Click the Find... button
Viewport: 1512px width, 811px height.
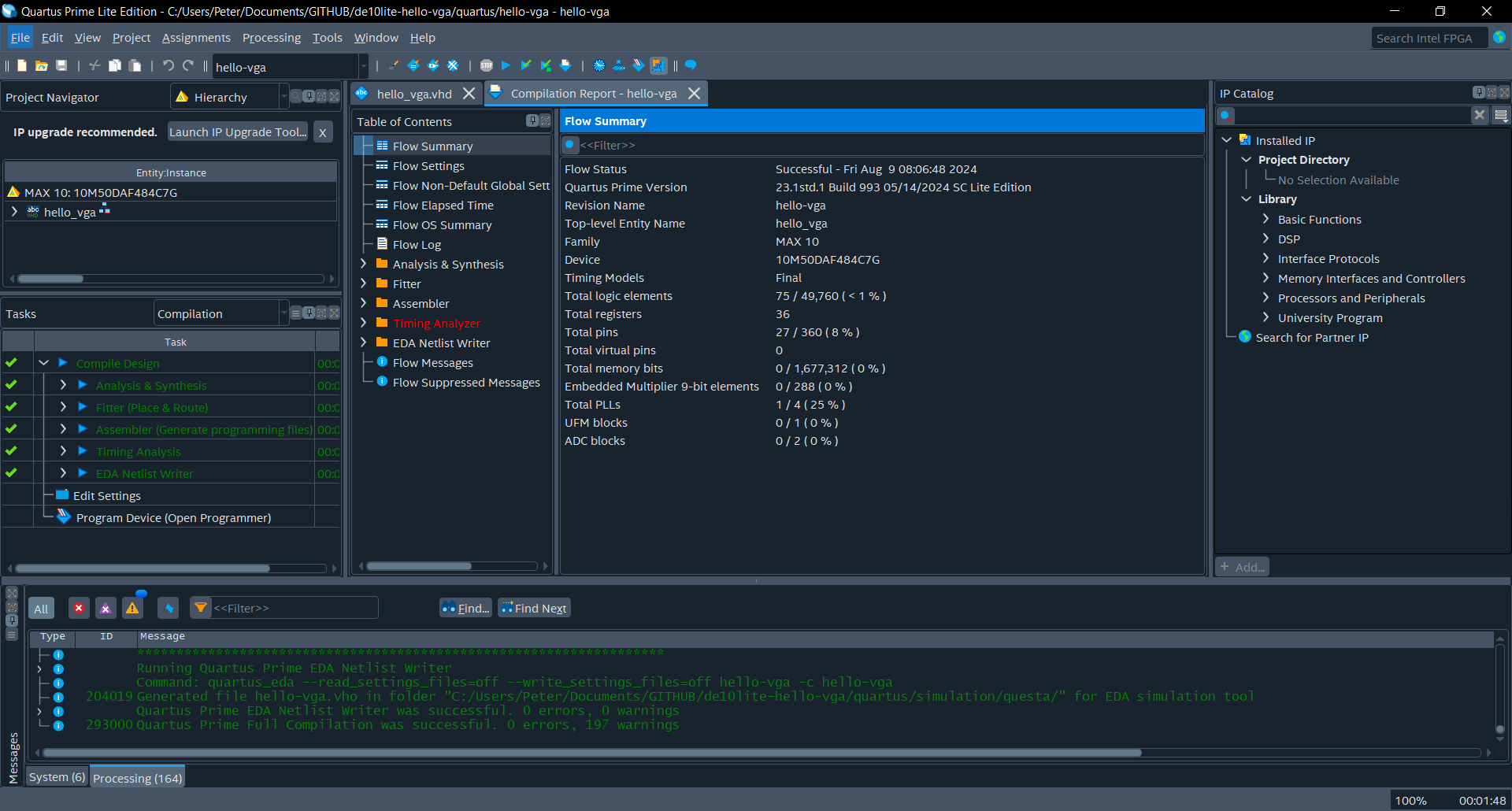click(465, 609)
